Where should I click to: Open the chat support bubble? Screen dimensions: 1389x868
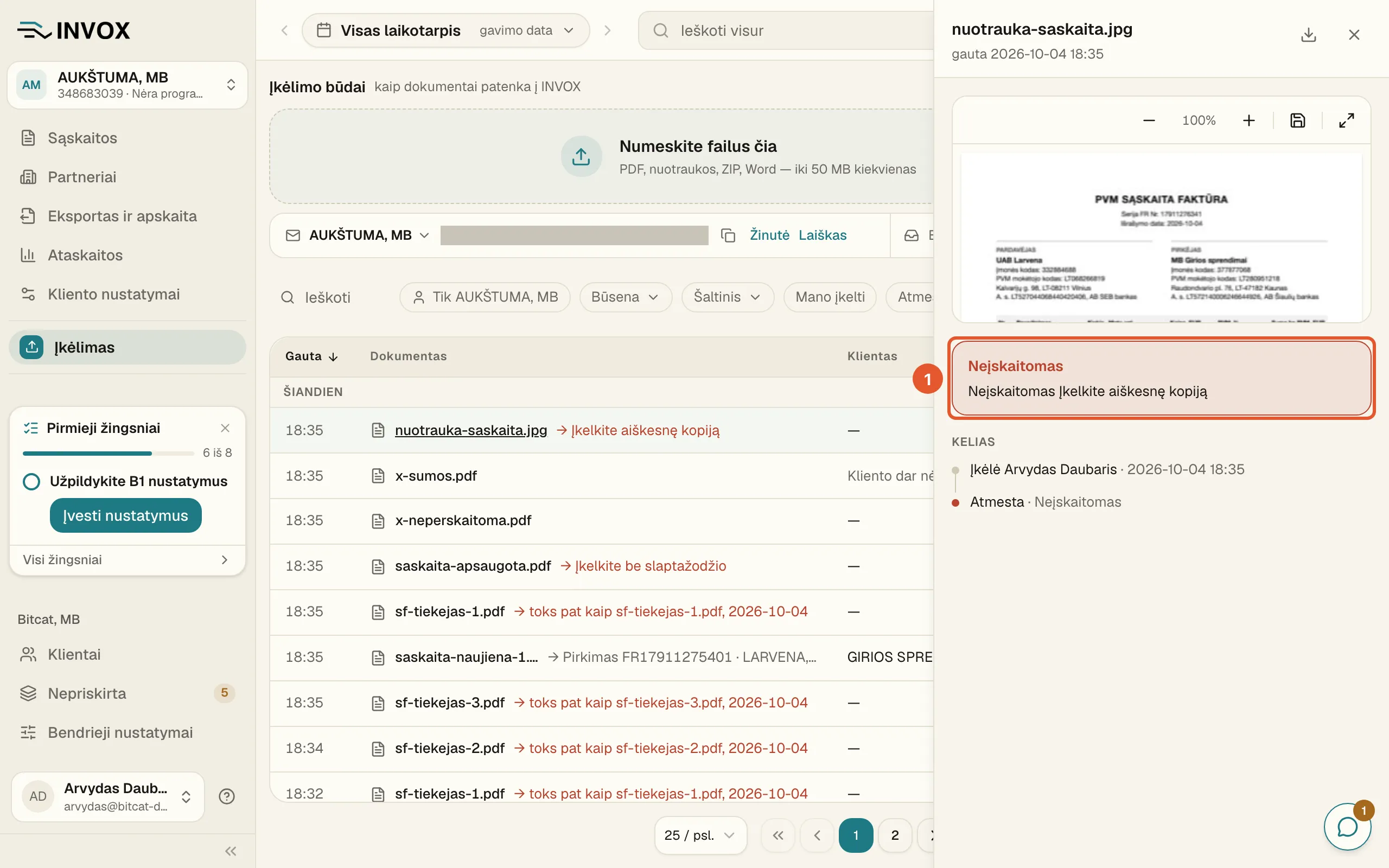point(1347,827)
